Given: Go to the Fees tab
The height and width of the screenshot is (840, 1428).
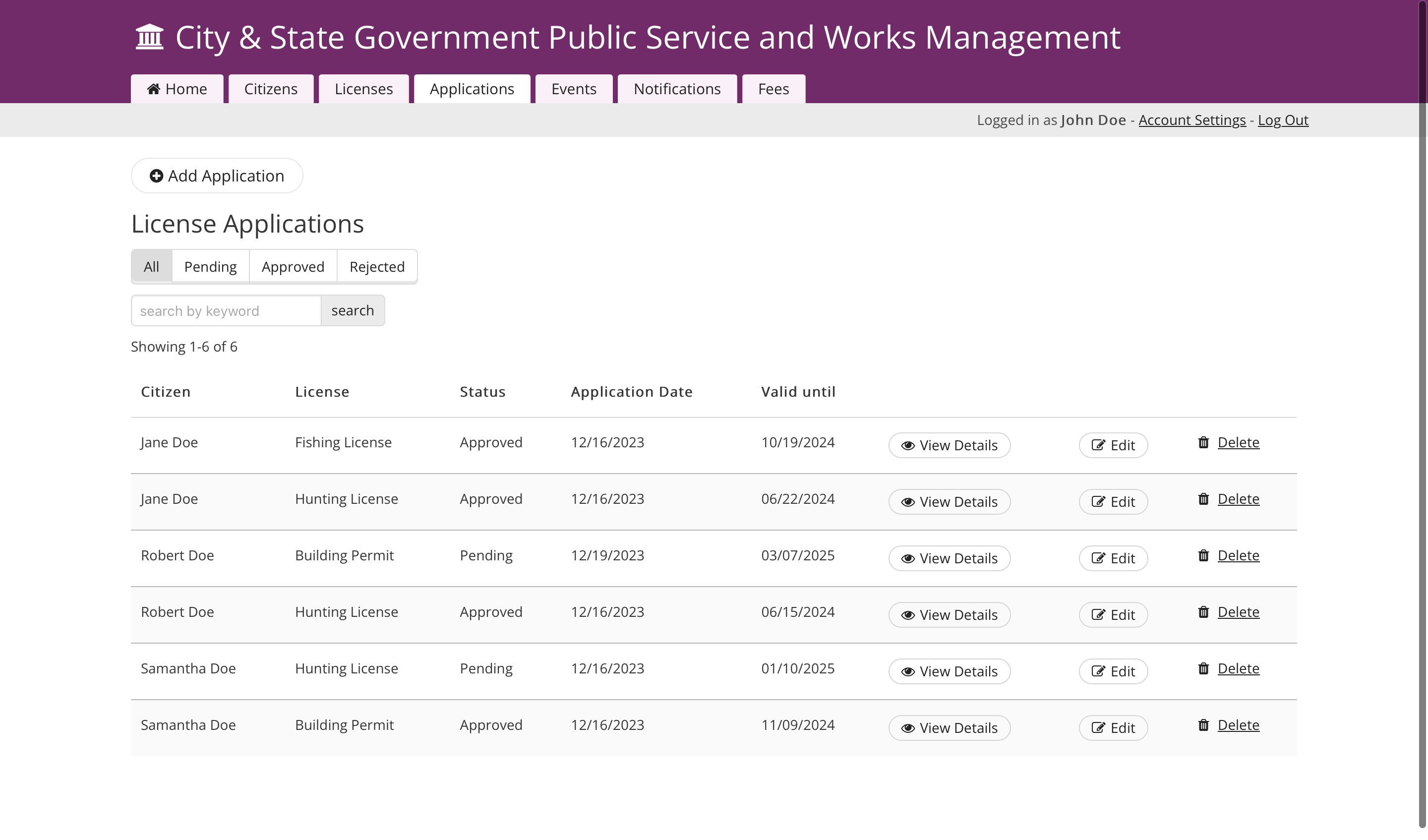Looking at the screenshot, I should pos(773,90).
